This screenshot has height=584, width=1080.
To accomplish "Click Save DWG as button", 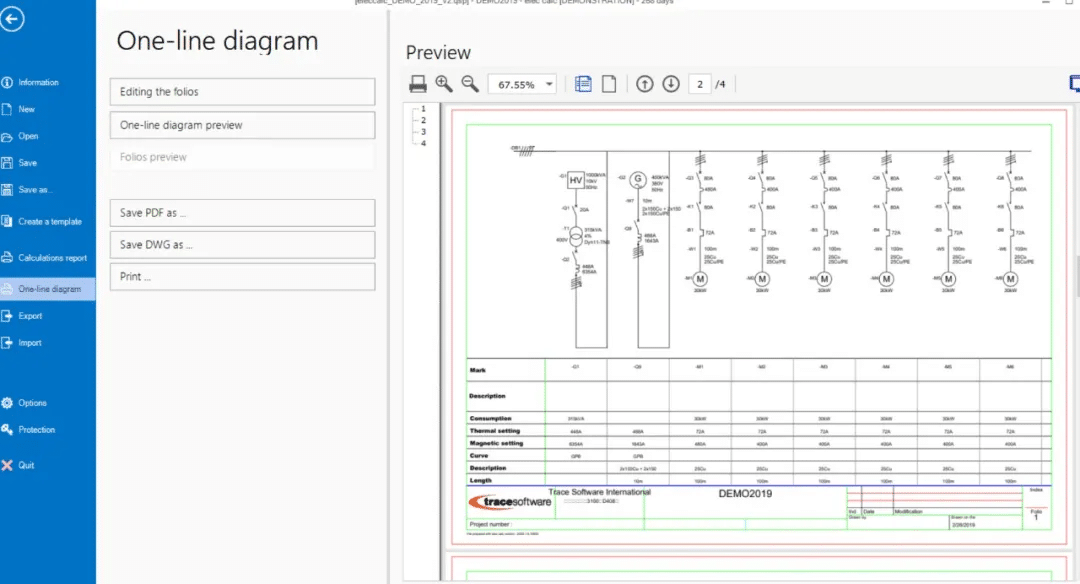I will pyautogui.click(x=242, y=245).
